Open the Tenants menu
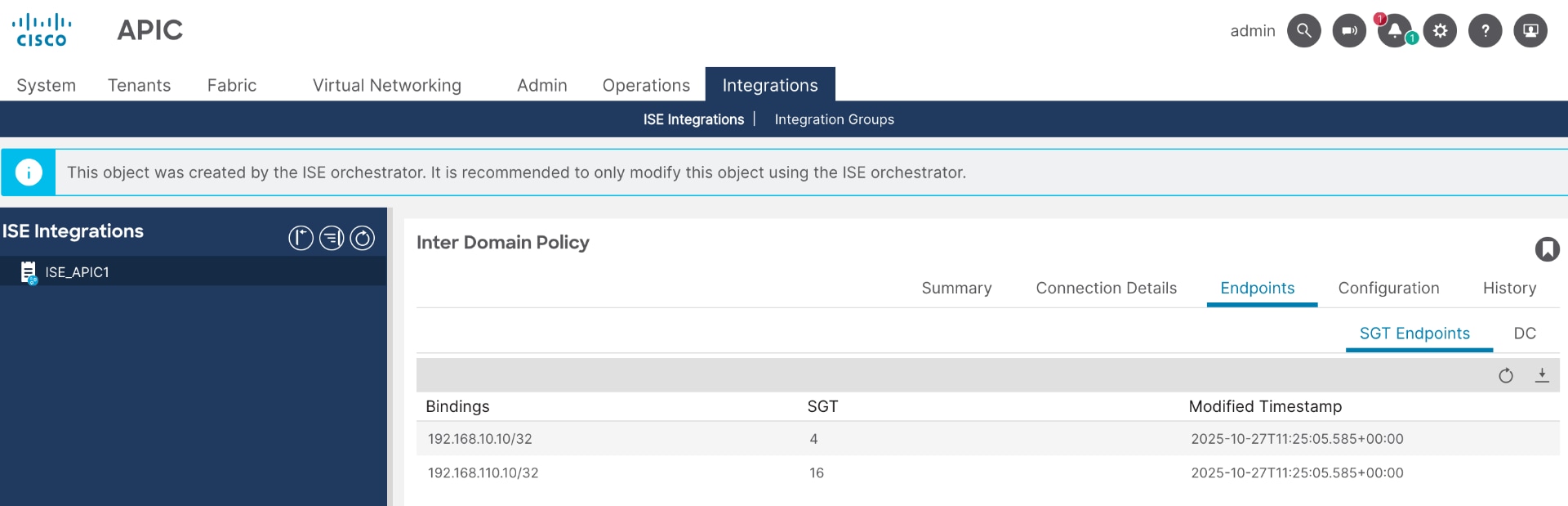Screen dimensions: 1568x506 click(139, 85)
